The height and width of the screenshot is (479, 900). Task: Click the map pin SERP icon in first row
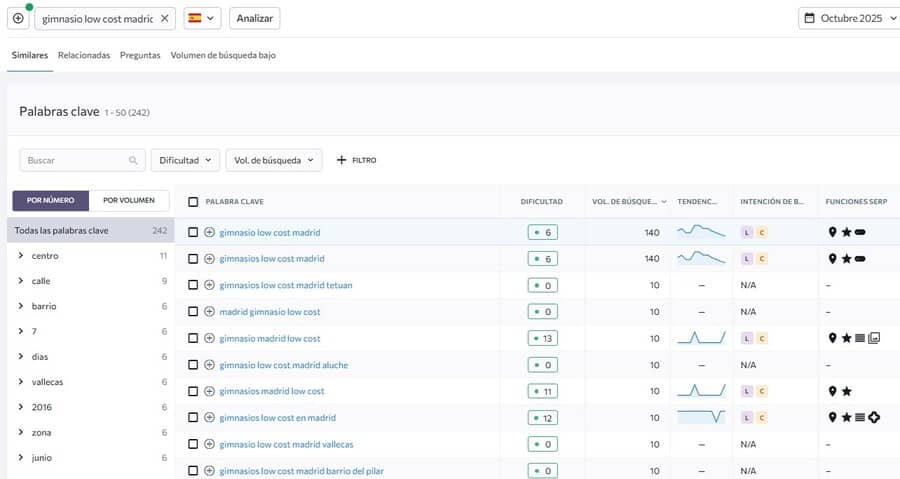click(x=832, y=232)
